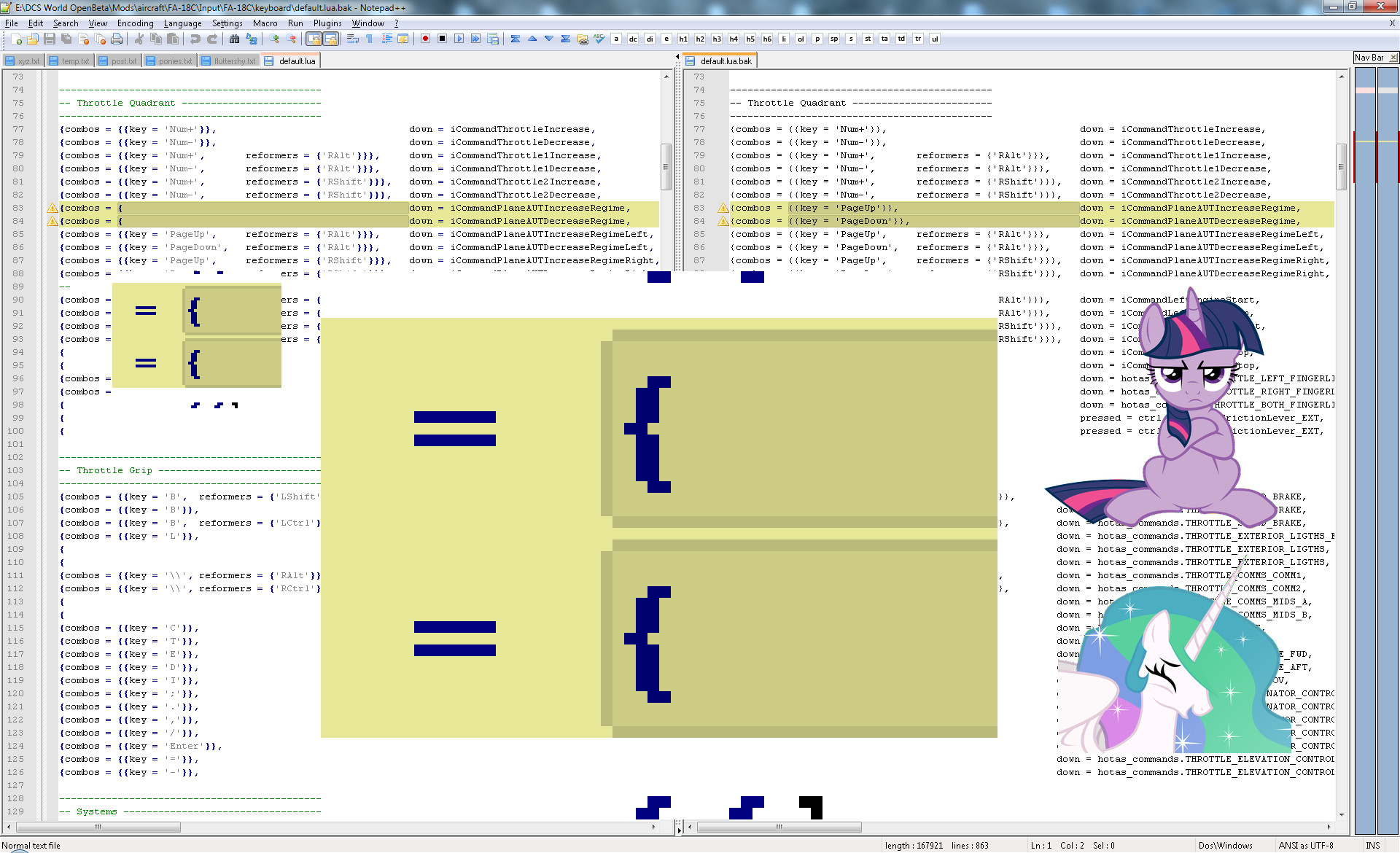1400x853 pixels.
Task: Open the Replace dialog
Action: pos(251,39)
